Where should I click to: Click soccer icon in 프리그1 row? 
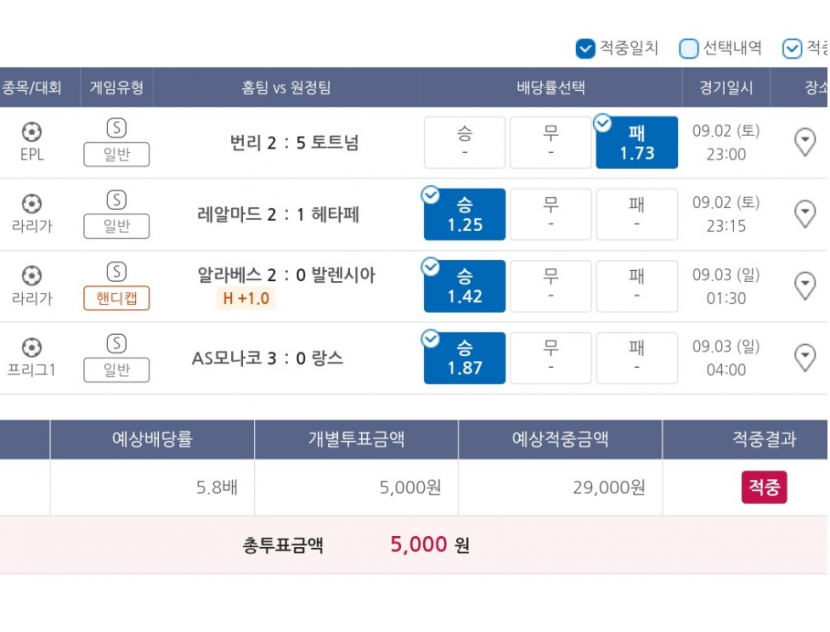[32, 348]
